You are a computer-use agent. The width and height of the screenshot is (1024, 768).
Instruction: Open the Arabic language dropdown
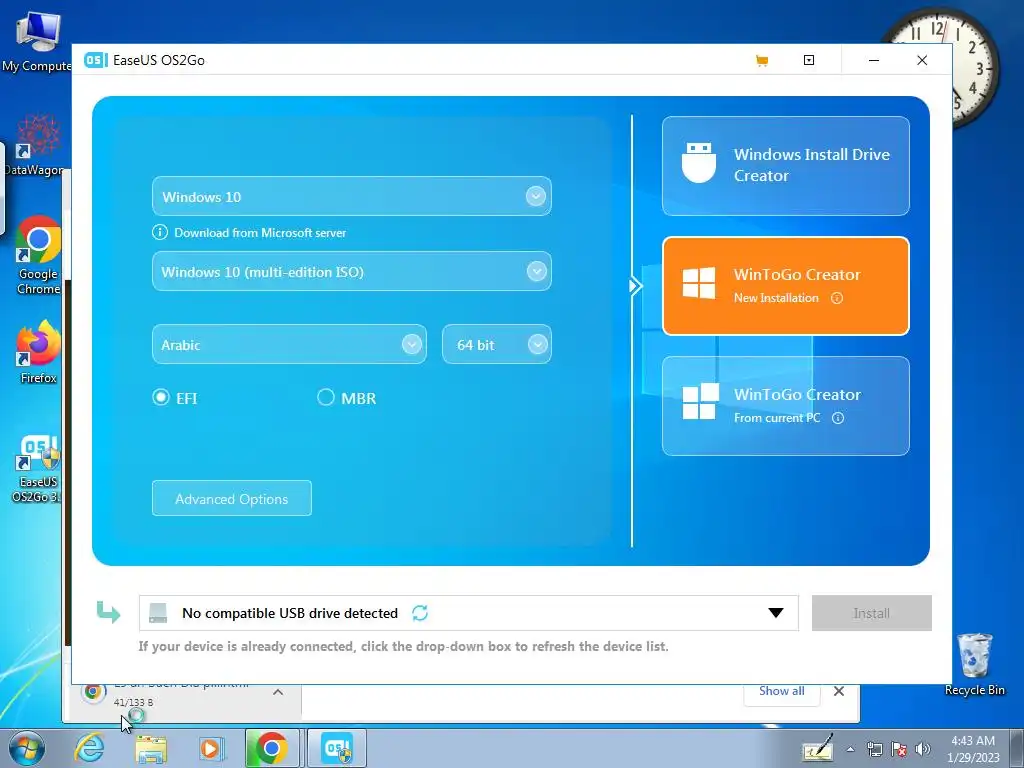(x=289, y=344)
